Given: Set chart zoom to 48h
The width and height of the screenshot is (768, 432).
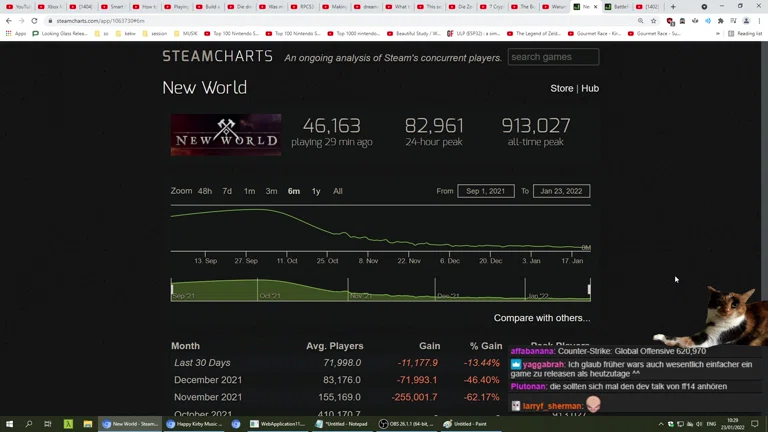Looking at the screenshot, I should [204, 191].
